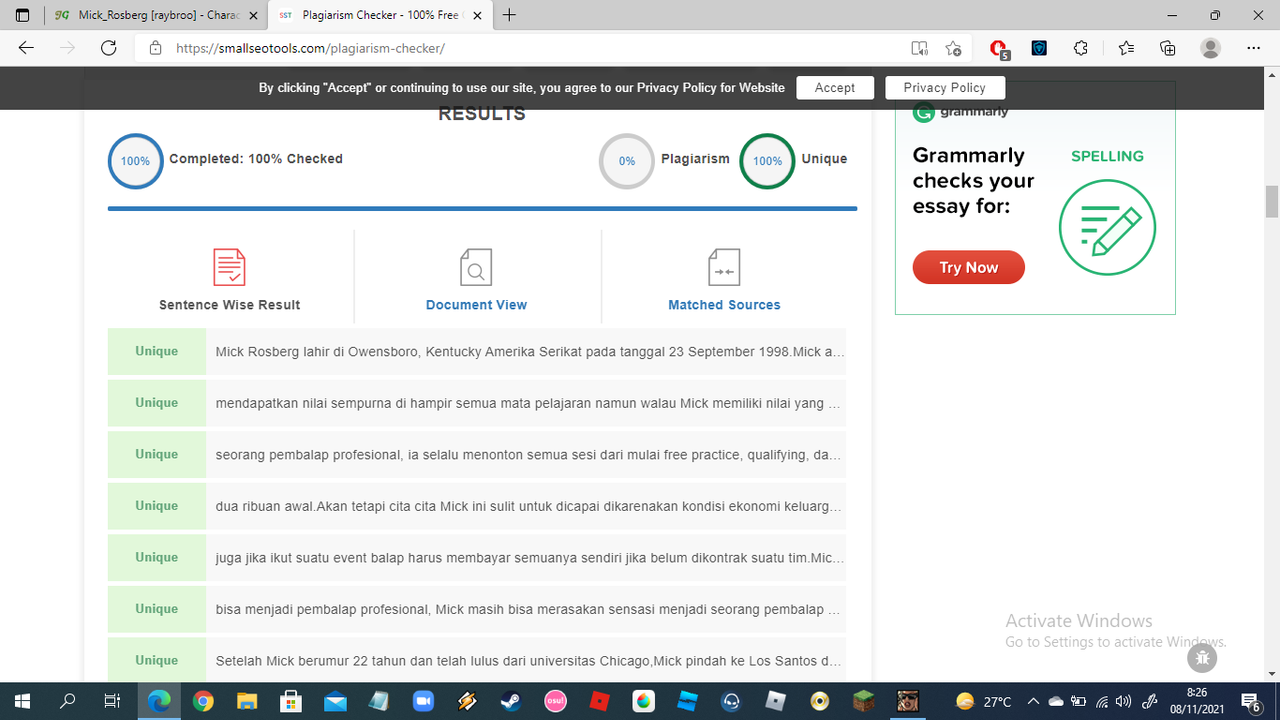Open network Wi-Fi settings in tray
The width and height of the screenshot is (1280, 720).
(1100, 701)
